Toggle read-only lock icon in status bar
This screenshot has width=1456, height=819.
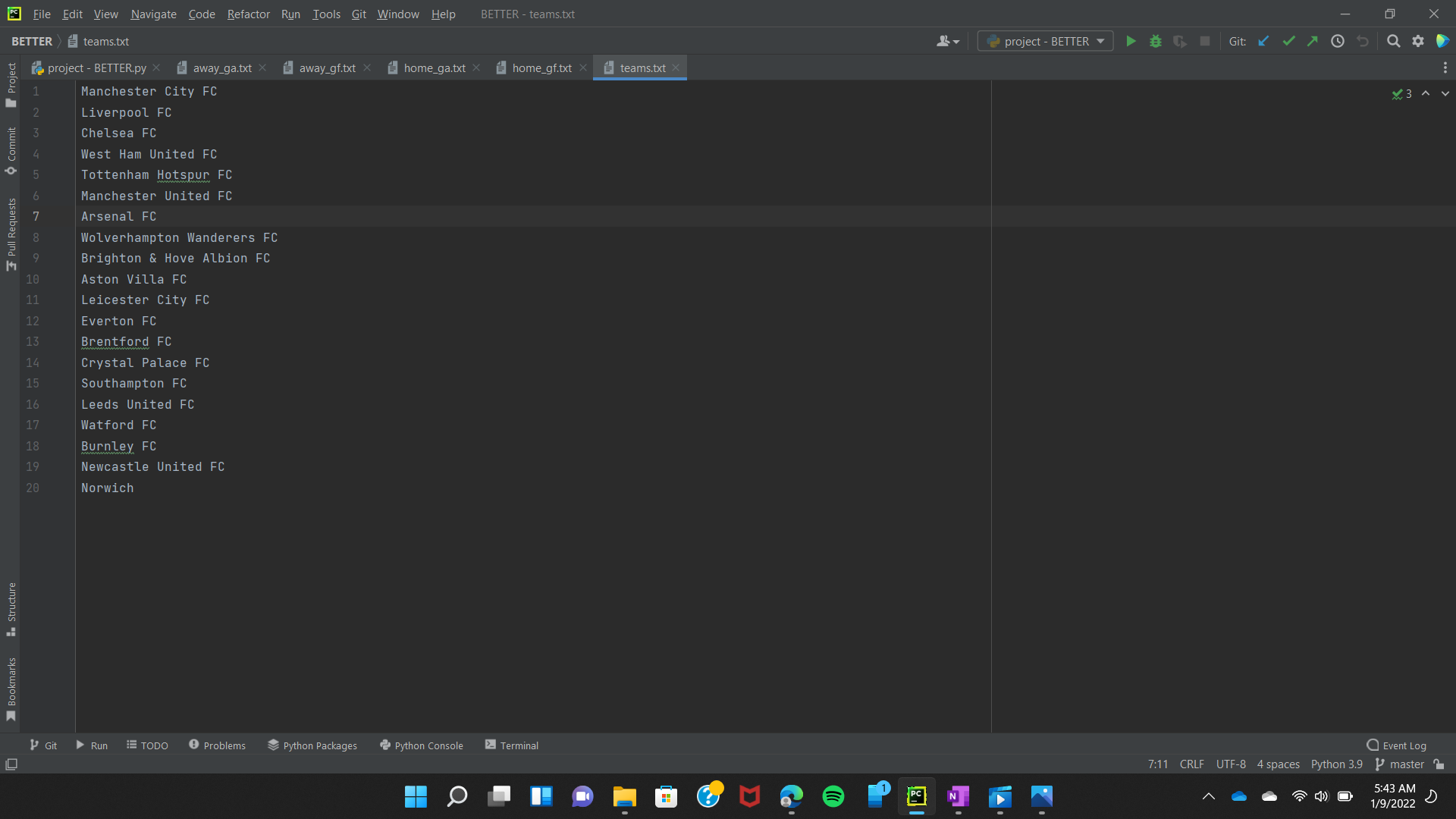pos(1439,764)
